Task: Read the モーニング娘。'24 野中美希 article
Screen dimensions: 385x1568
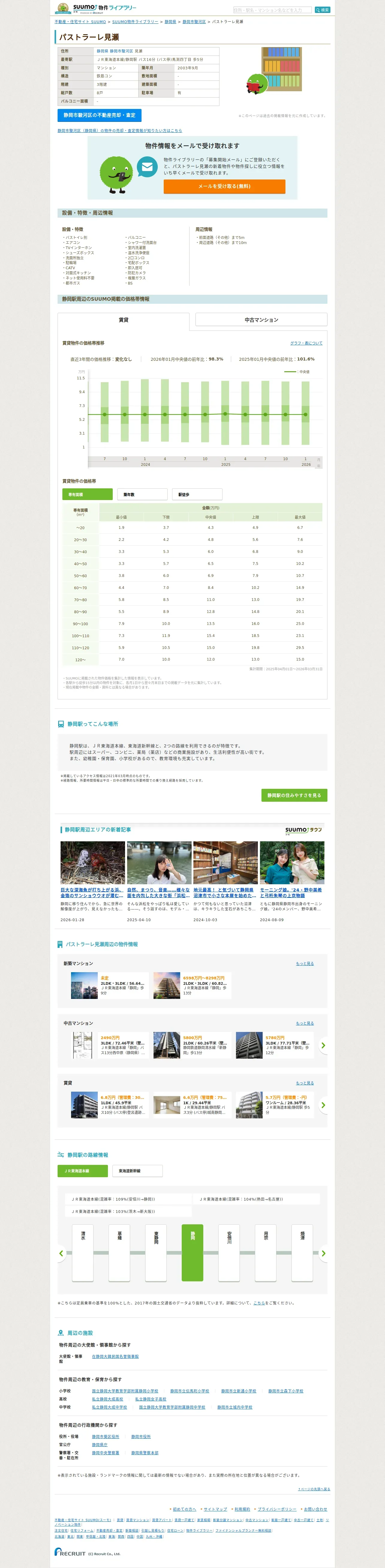Action: click(x=291, y=892)
